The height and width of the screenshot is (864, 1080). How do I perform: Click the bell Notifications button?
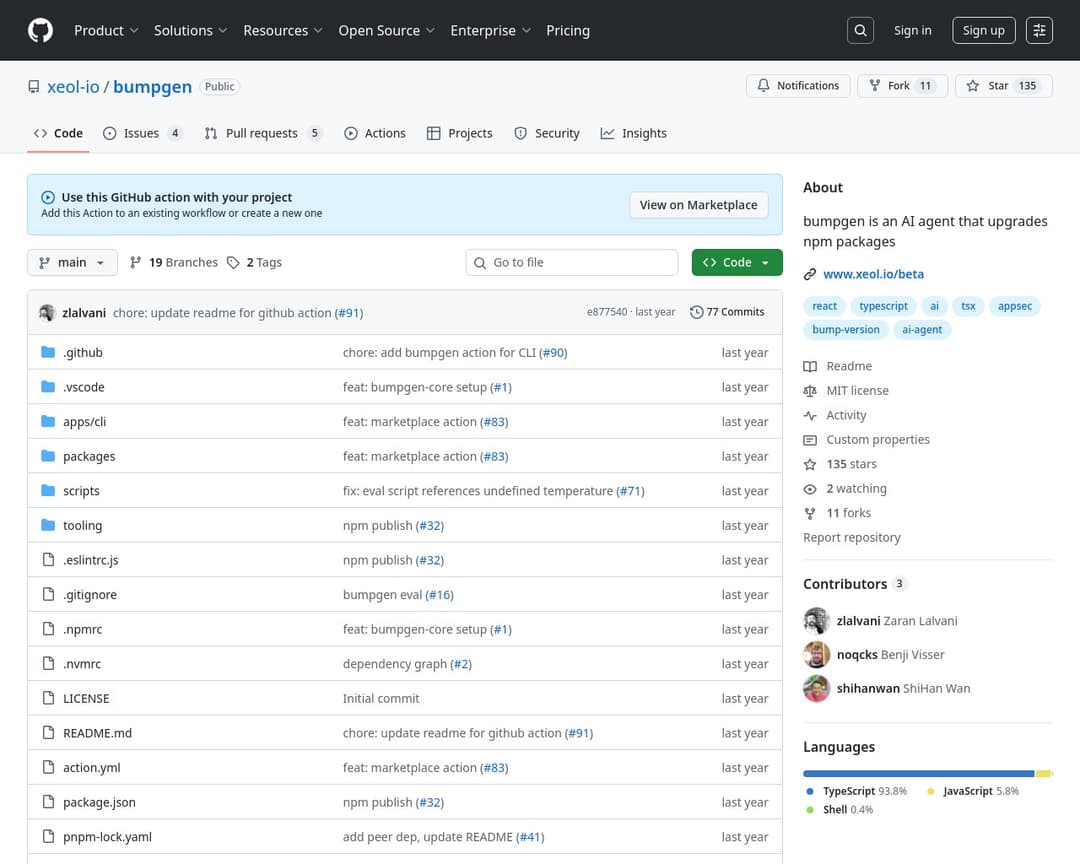(x=798, y=86)
